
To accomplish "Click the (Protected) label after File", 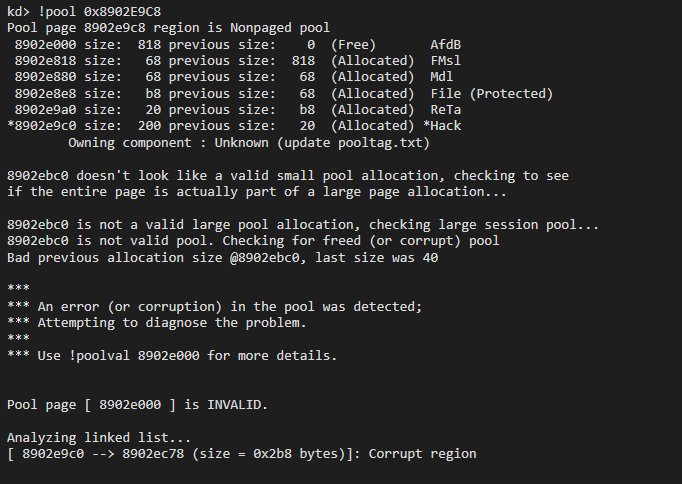I will click(511, 94).
